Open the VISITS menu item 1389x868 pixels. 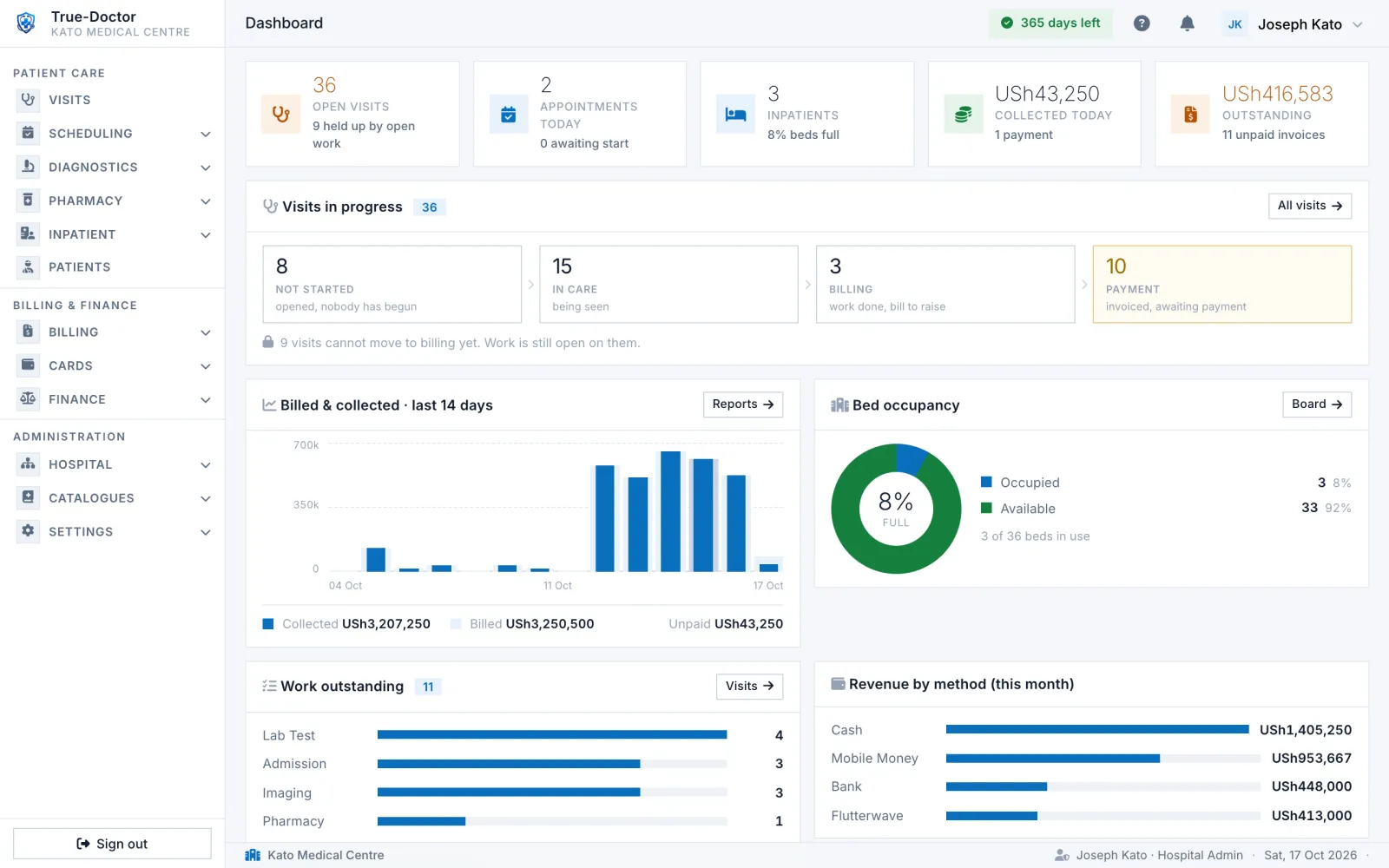(113, 100)
